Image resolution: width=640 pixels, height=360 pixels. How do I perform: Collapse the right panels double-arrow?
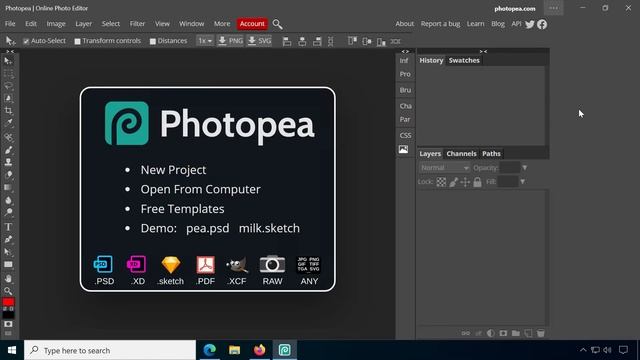pos(483,51)
